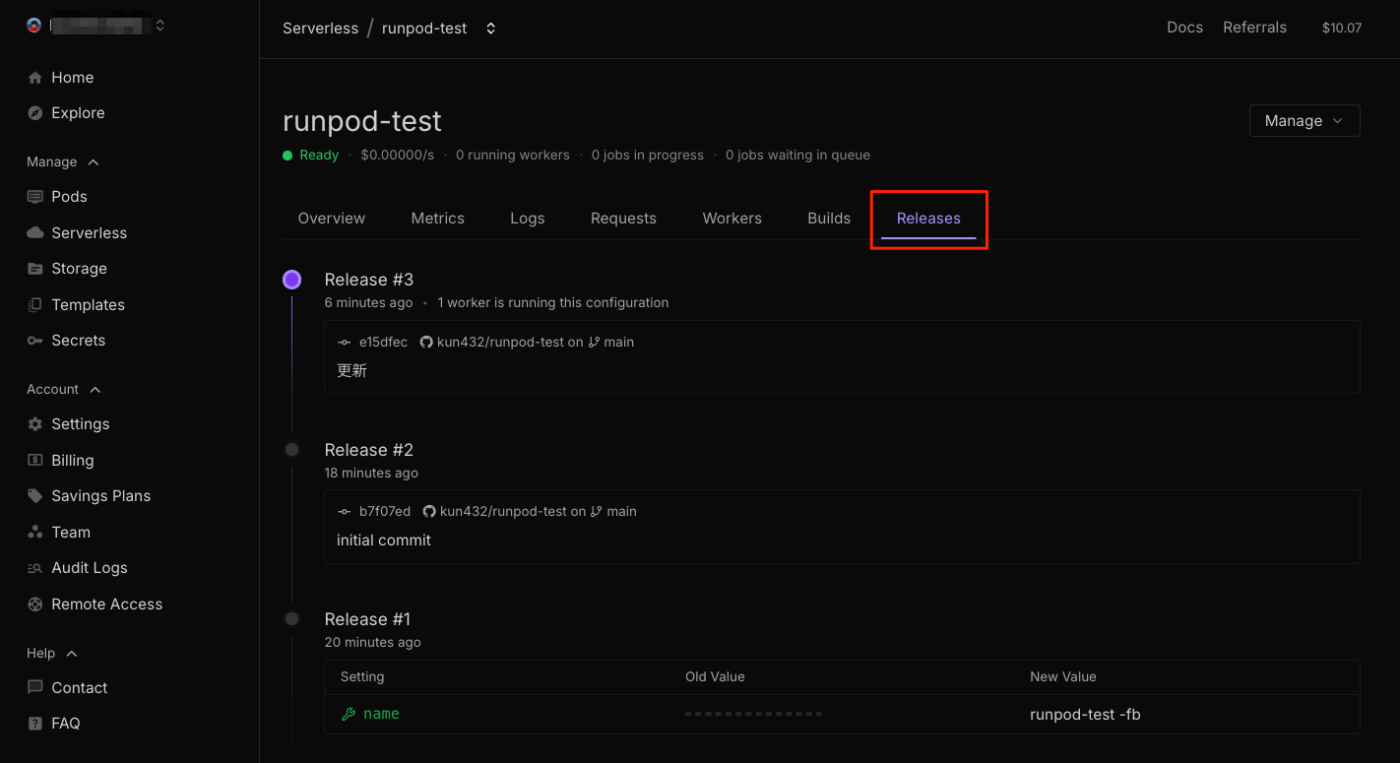
Task: Click the FAQ question icon
Action: click(35, 723)
